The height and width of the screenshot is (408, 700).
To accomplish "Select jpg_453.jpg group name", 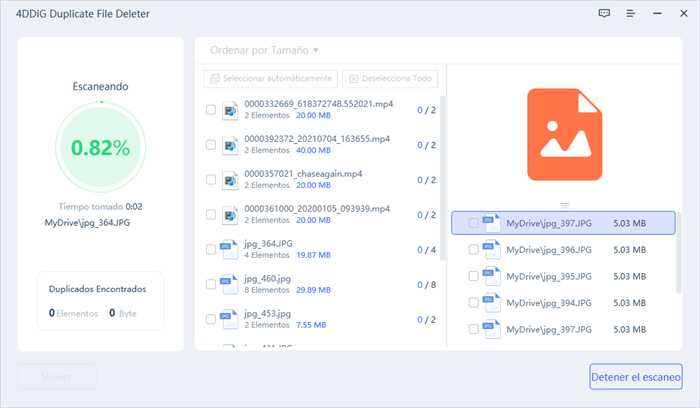I will pyautogui.click(x=267, y=313).
